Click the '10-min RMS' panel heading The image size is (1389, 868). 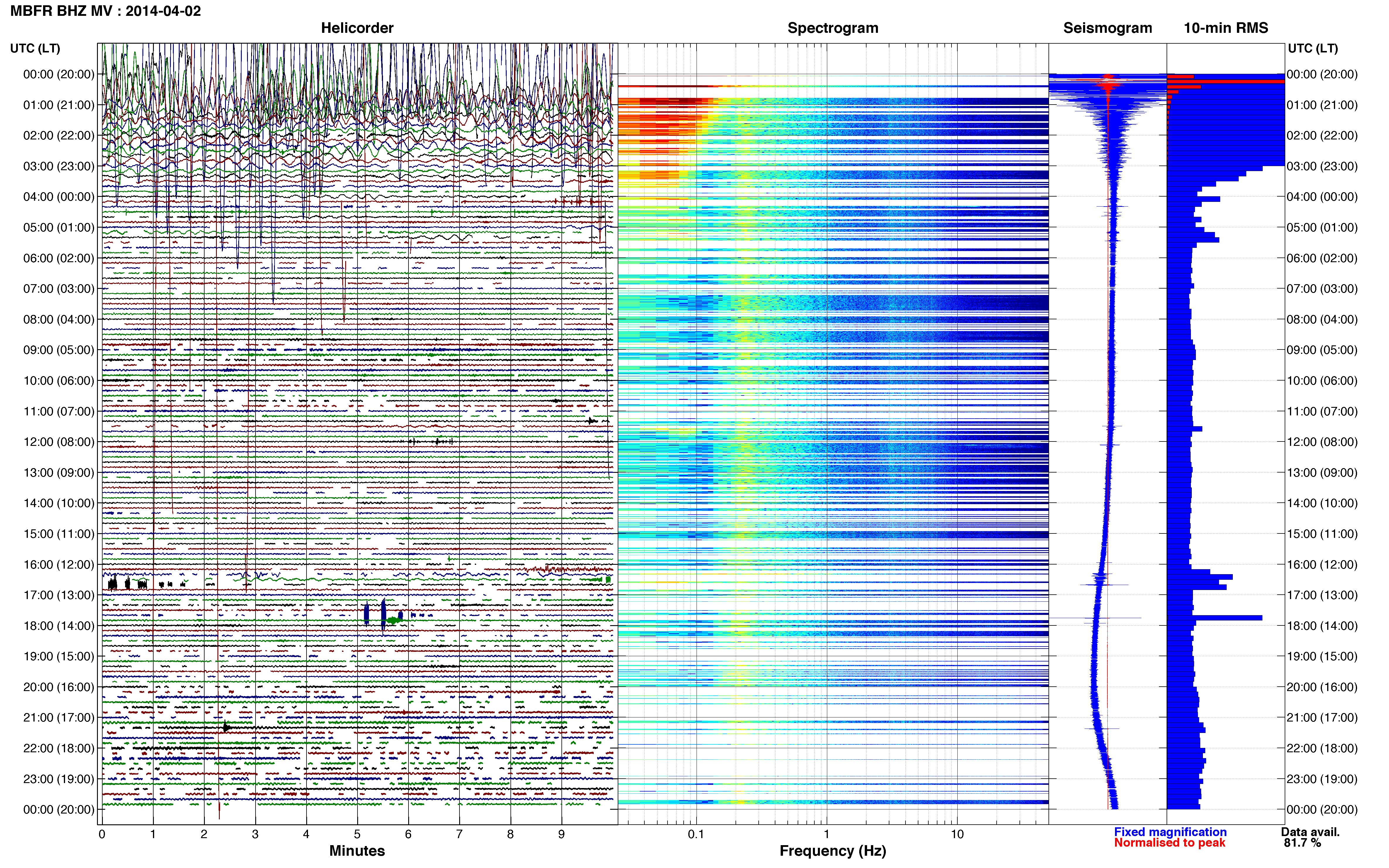[x=1226, y=28]
